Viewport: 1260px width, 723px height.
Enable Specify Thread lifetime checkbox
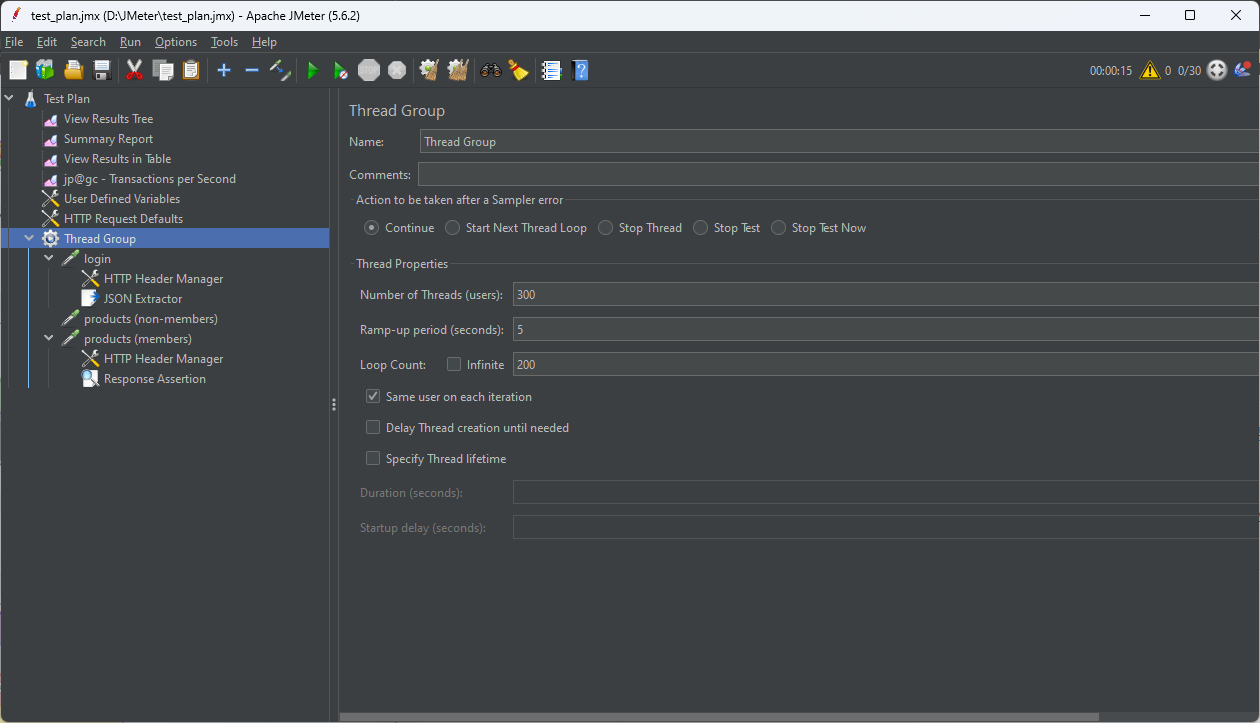coord(373,459)
